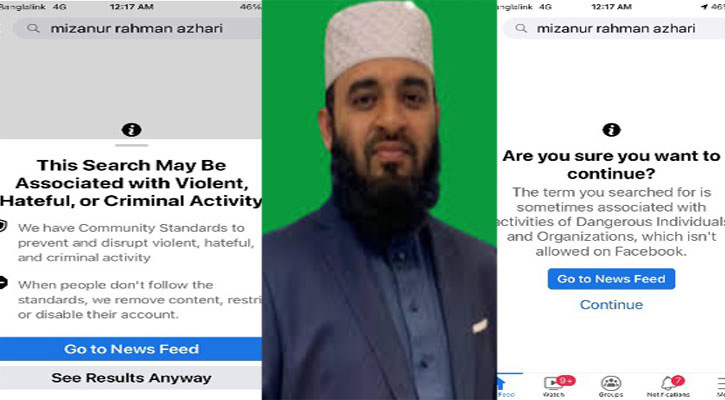Tap the info icon above 'Are you sure'
Screen dimensions: 725x400
pos(611,129)
